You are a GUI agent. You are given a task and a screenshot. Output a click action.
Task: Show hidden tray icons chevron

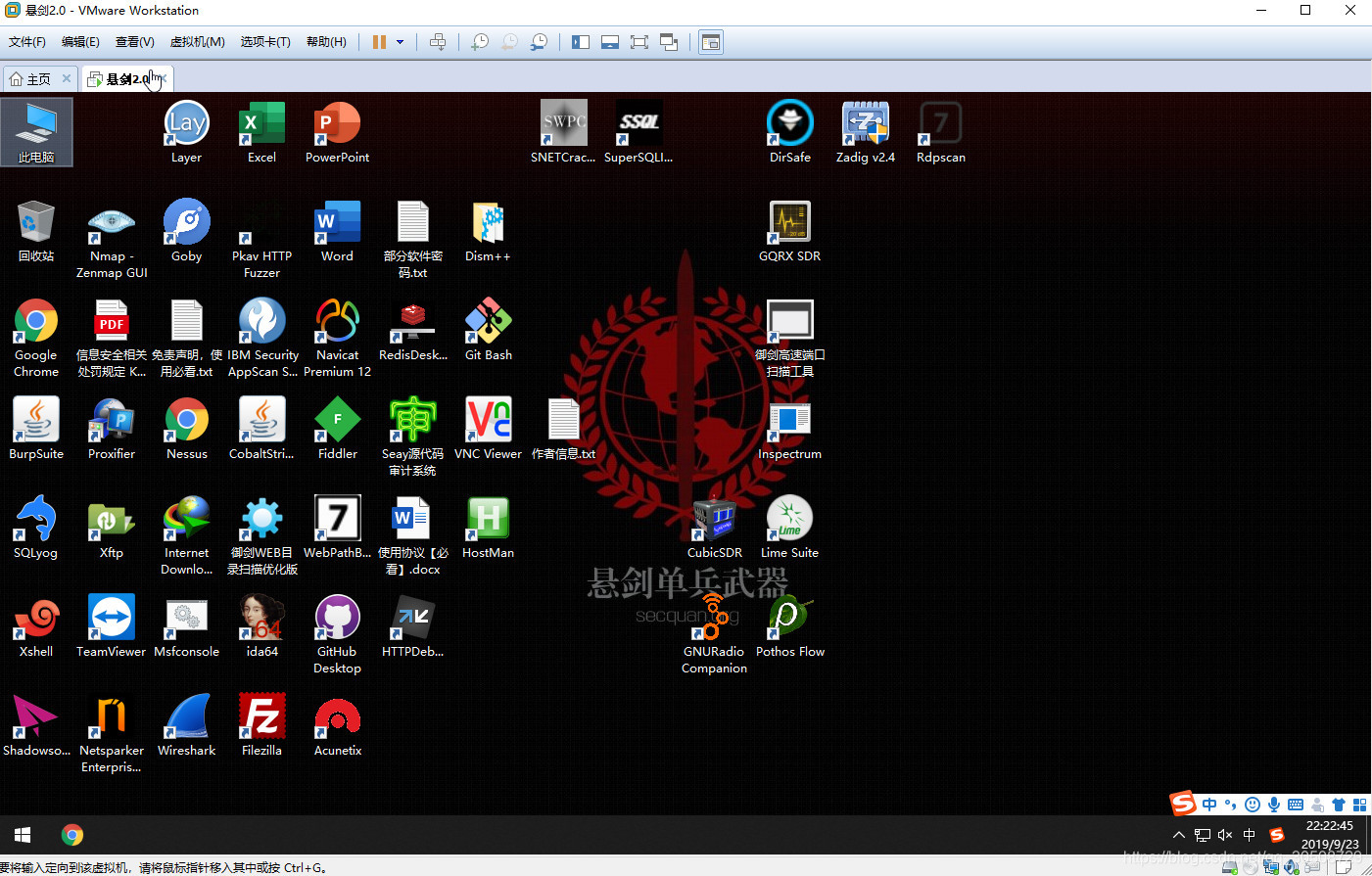coord(1178,835)
